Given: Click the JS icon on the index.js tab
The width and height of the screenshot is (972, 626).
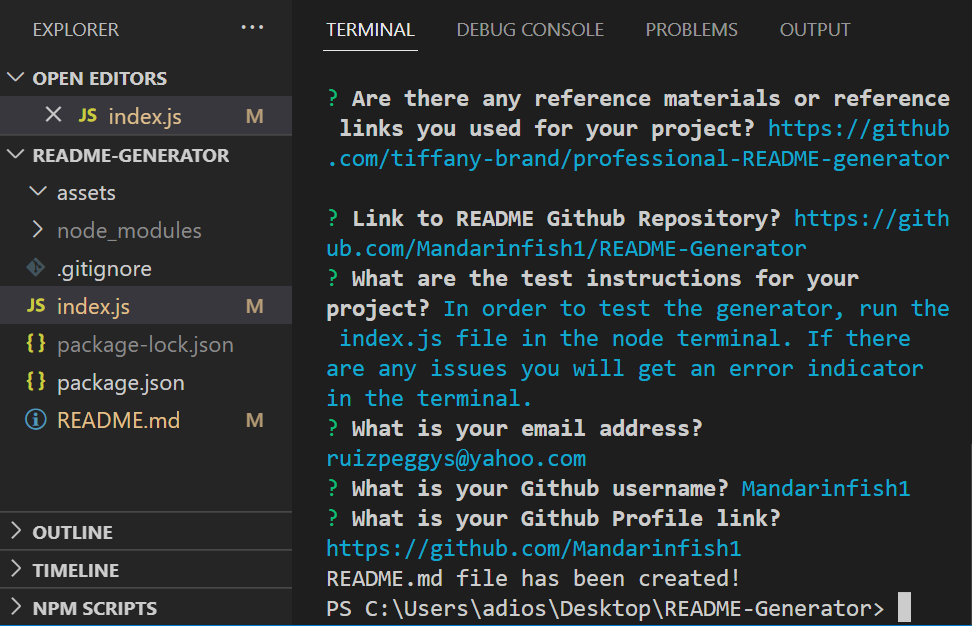Looking at the screenshot, I should point(88,116).
